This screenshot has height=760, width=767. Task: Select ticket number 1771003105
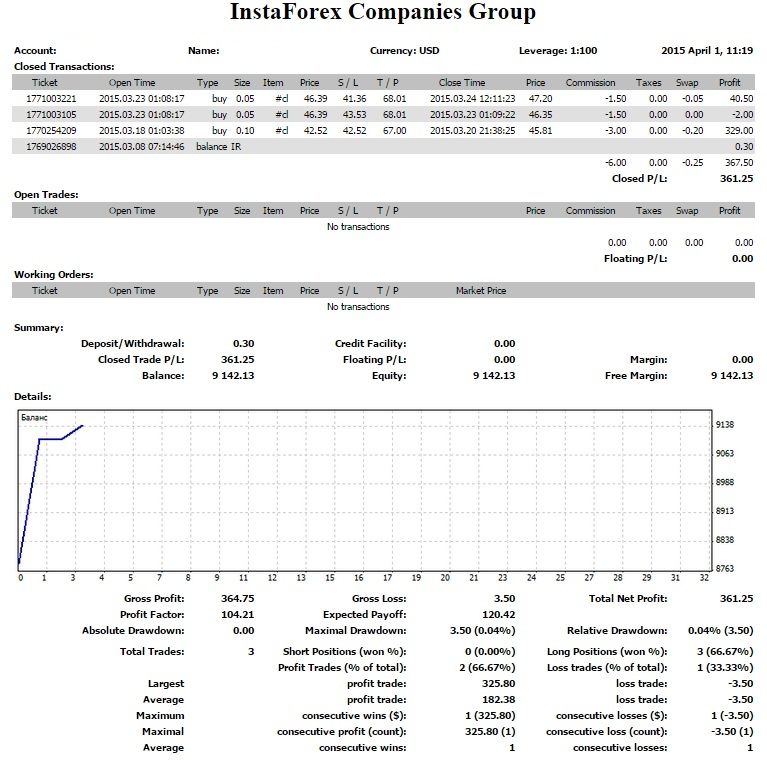coord(51,114)
